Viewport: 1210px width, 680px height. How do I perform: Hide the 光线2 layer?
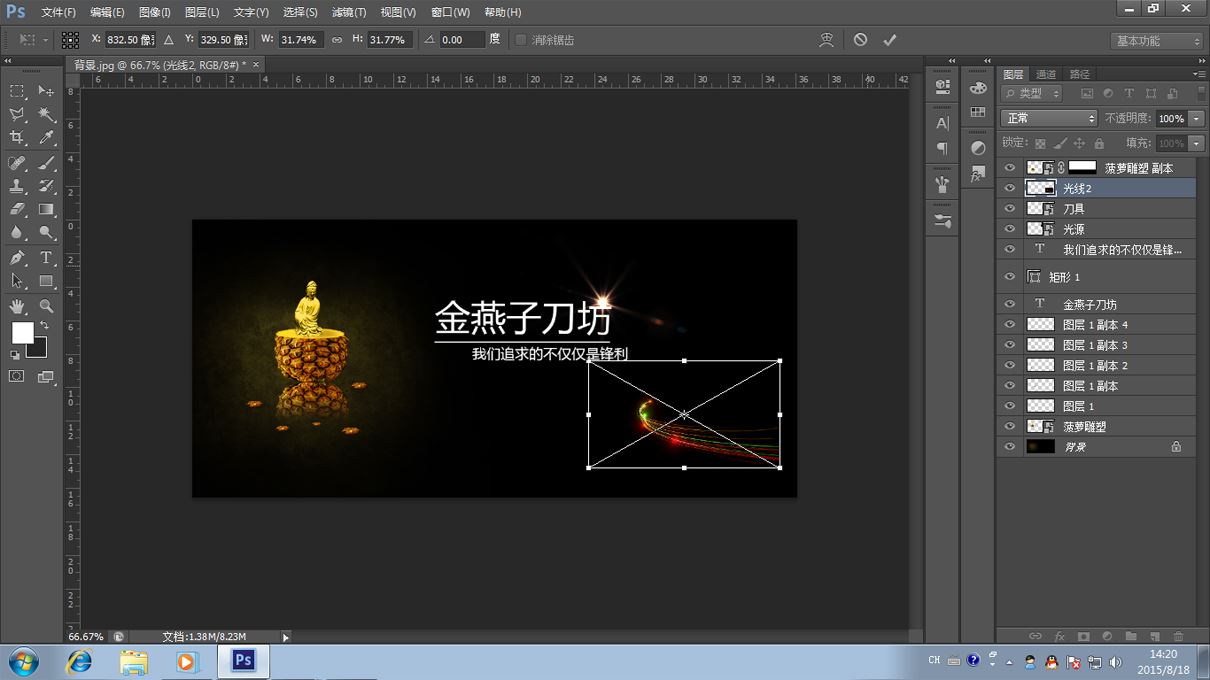tap(1010, 188)
